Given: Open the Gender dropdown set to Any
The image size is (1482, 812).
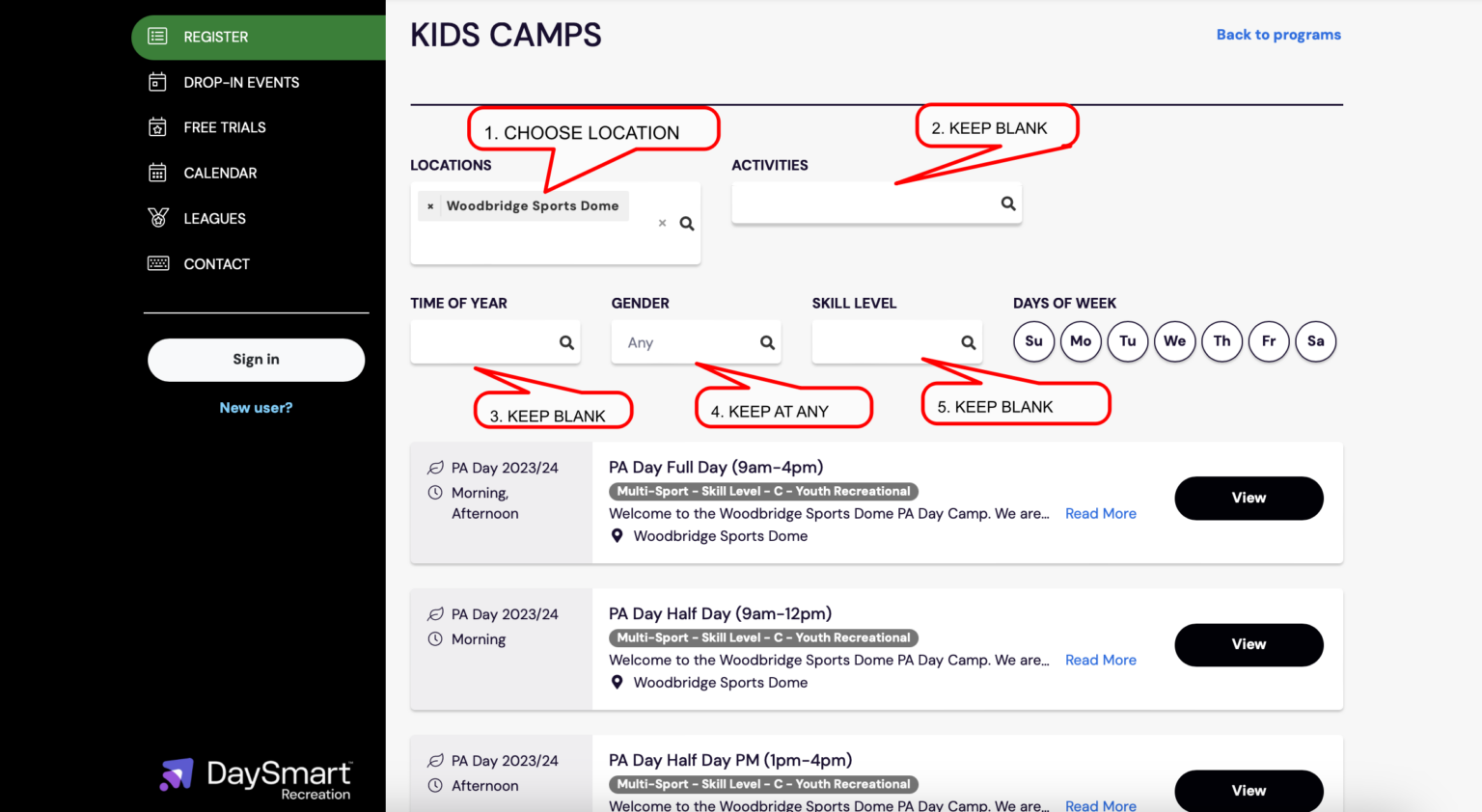Looking at the screenshot, I should [696, 341].
